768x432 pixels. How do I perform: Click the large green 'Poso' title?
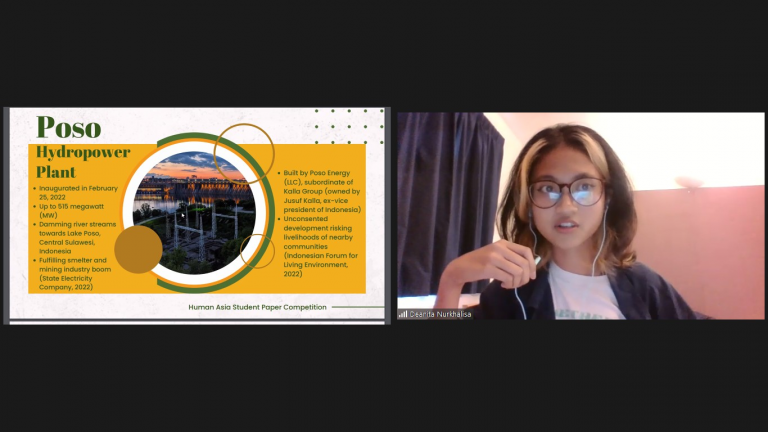pos(69,128)
